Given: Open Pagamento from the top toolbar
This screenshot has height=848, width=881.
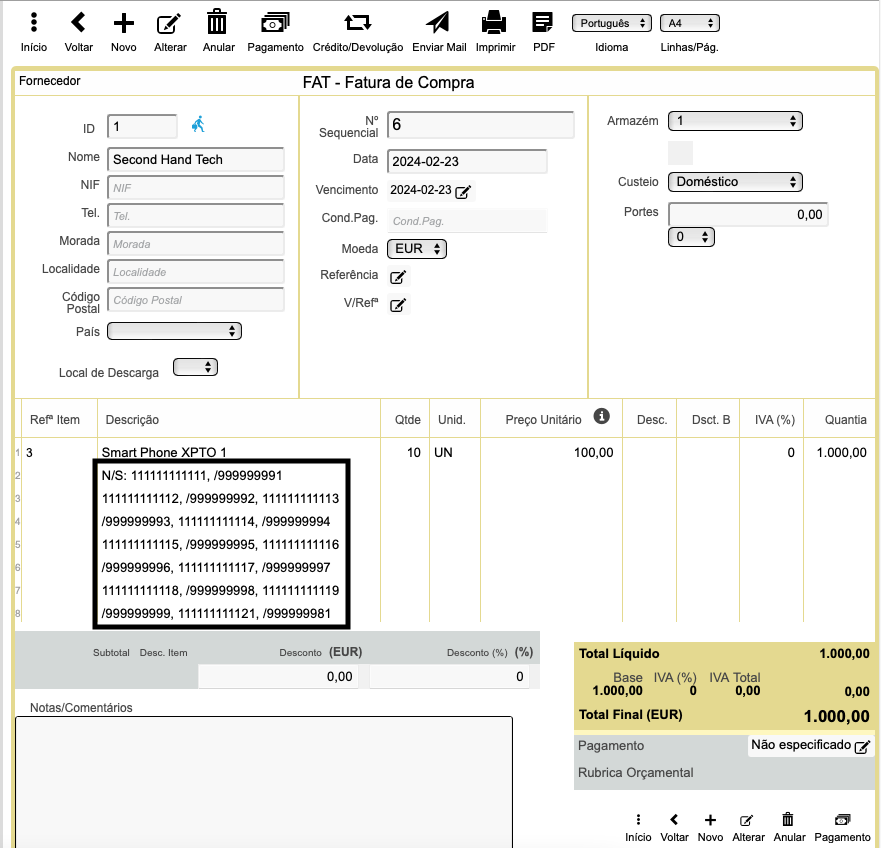Looking at the screenshot, I should tap(275, 23).
